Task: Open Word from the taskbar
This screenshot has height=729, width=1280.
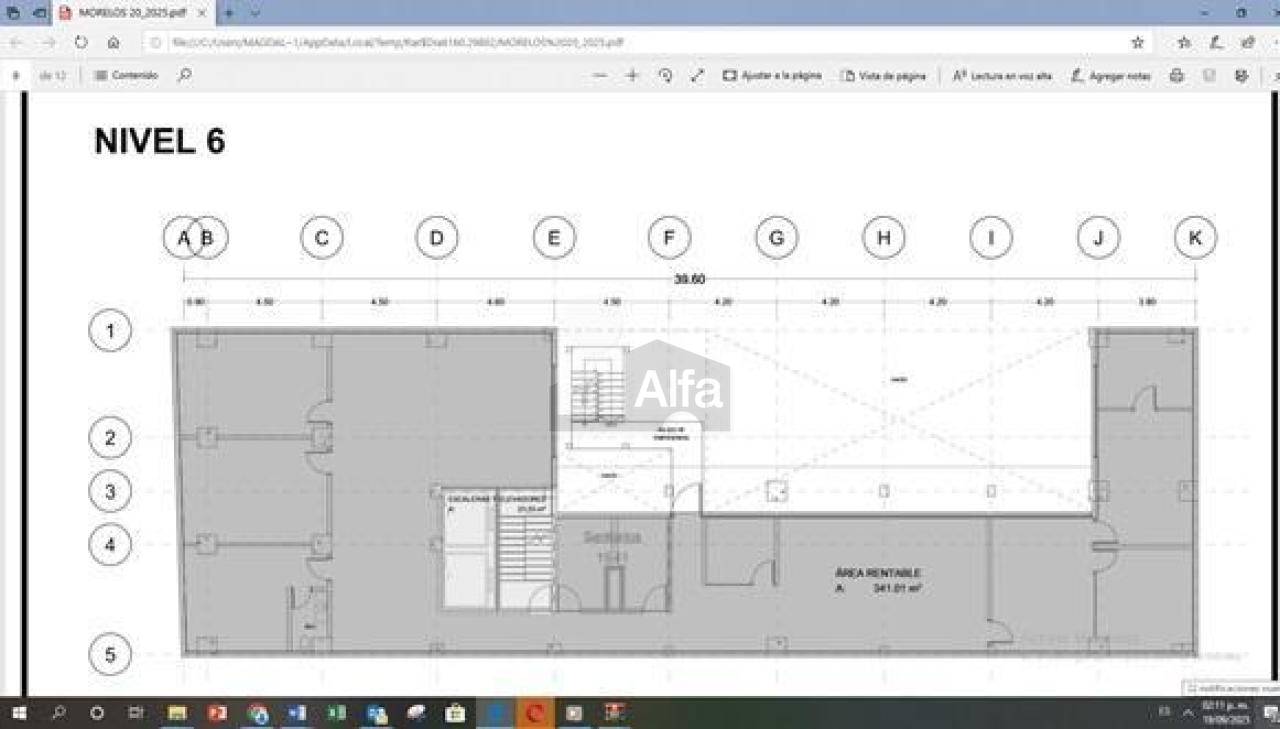Action: coord(297,713)
